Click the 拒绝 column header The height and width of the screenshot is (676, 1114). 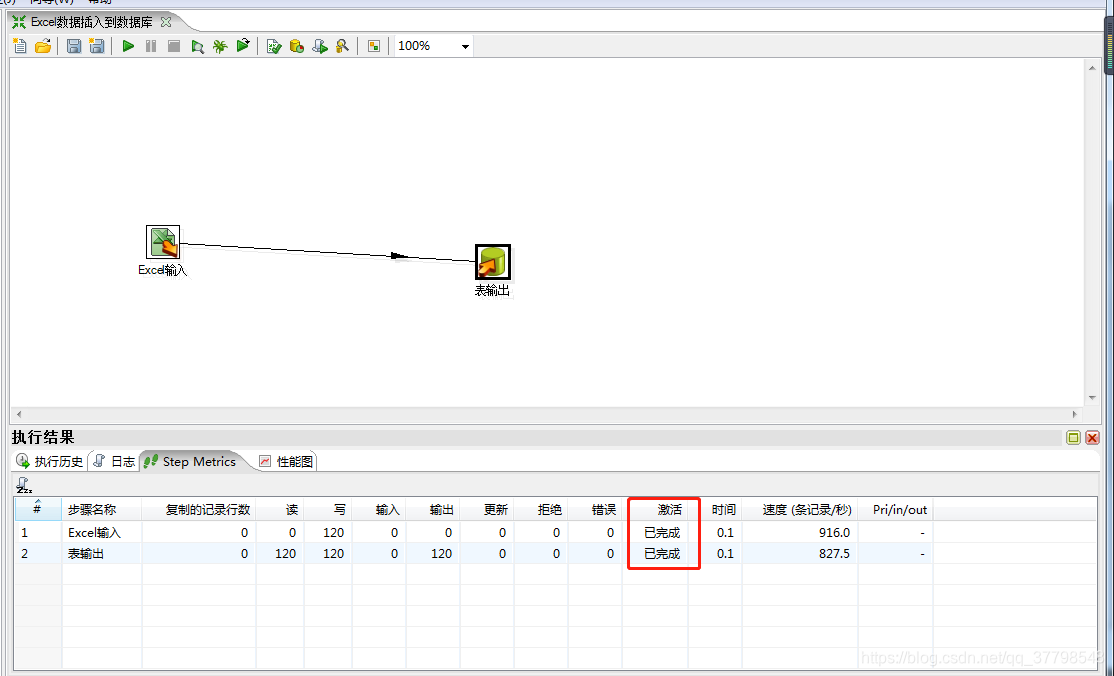(x=541, y=510)
